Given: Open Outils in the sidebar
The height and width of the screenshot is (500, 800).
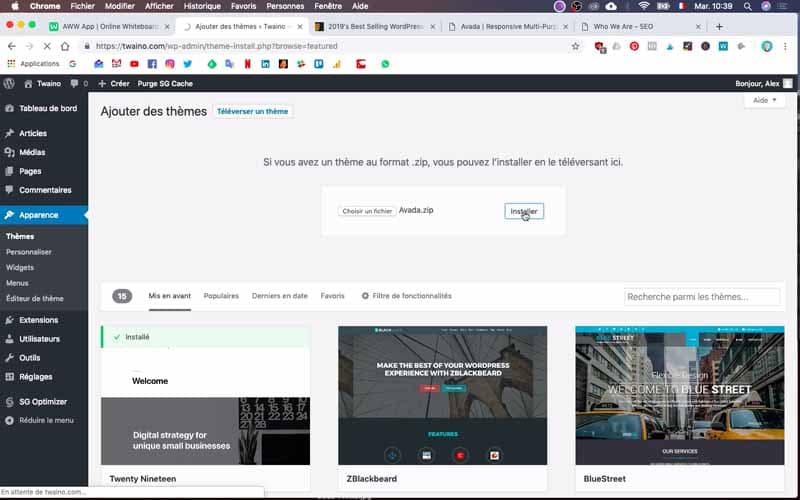Looking at the screenshot, I should [x=44, y=358].
